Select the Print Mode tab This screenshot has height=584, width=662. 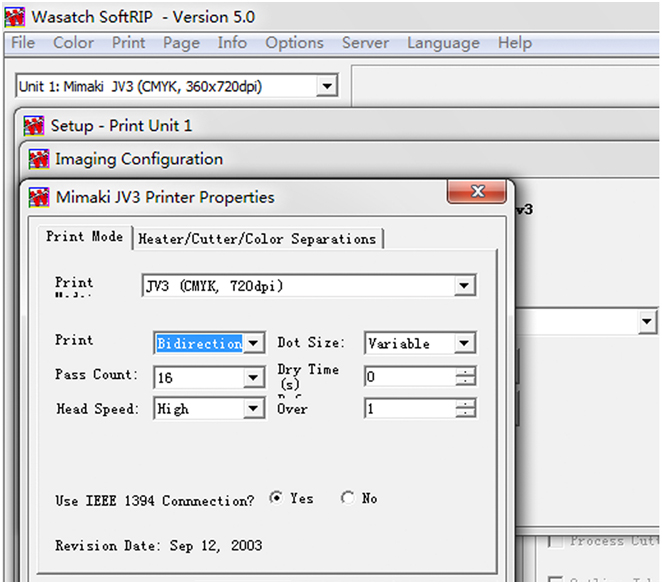click(85, 237)
